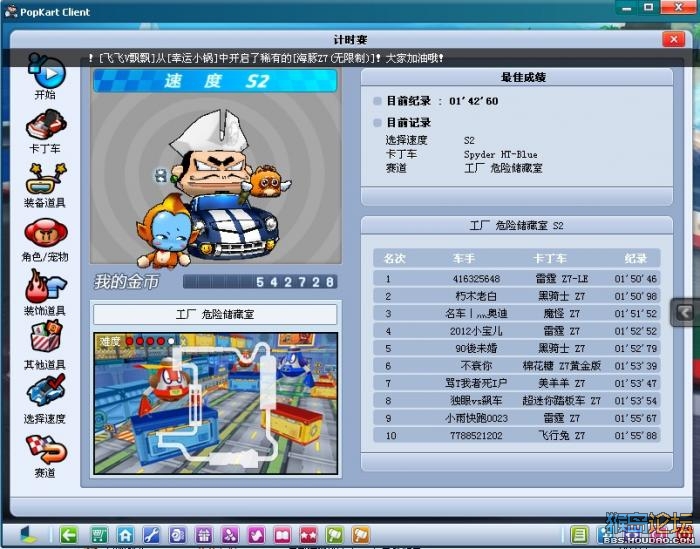Select rank 5 row 90後未婚
The width and height of the screenshot is (700, 549).
pos(517,348)
